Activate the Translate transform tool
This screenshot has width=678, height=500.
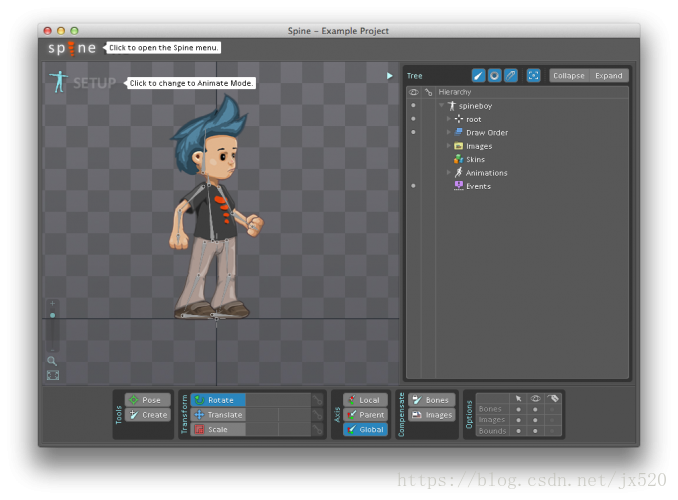pos(218,415)
